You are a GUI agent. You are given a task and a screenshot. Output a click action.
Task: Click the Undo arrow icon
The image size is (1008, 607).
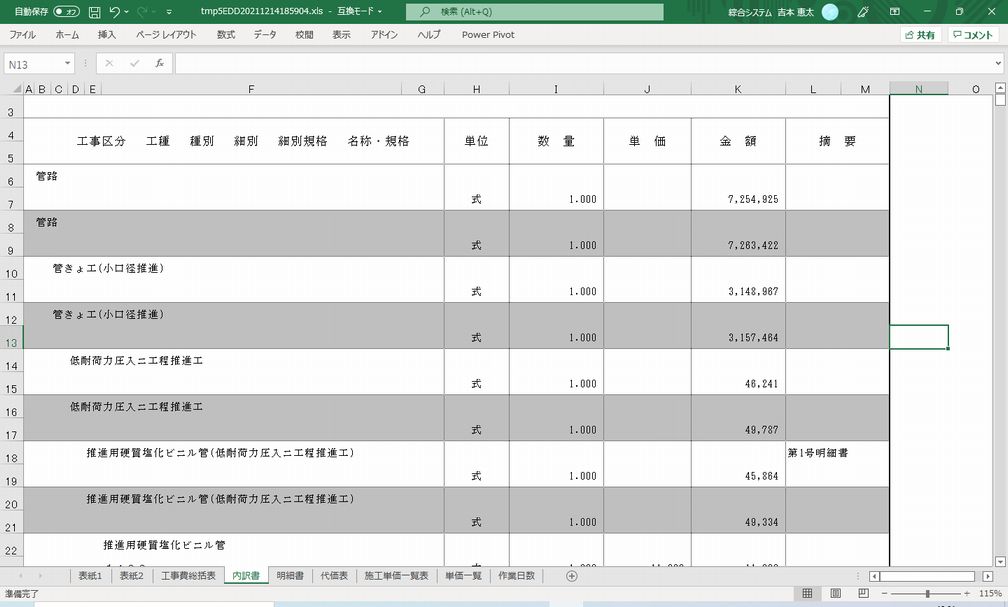pyautogui.click(x=115, y=12)
